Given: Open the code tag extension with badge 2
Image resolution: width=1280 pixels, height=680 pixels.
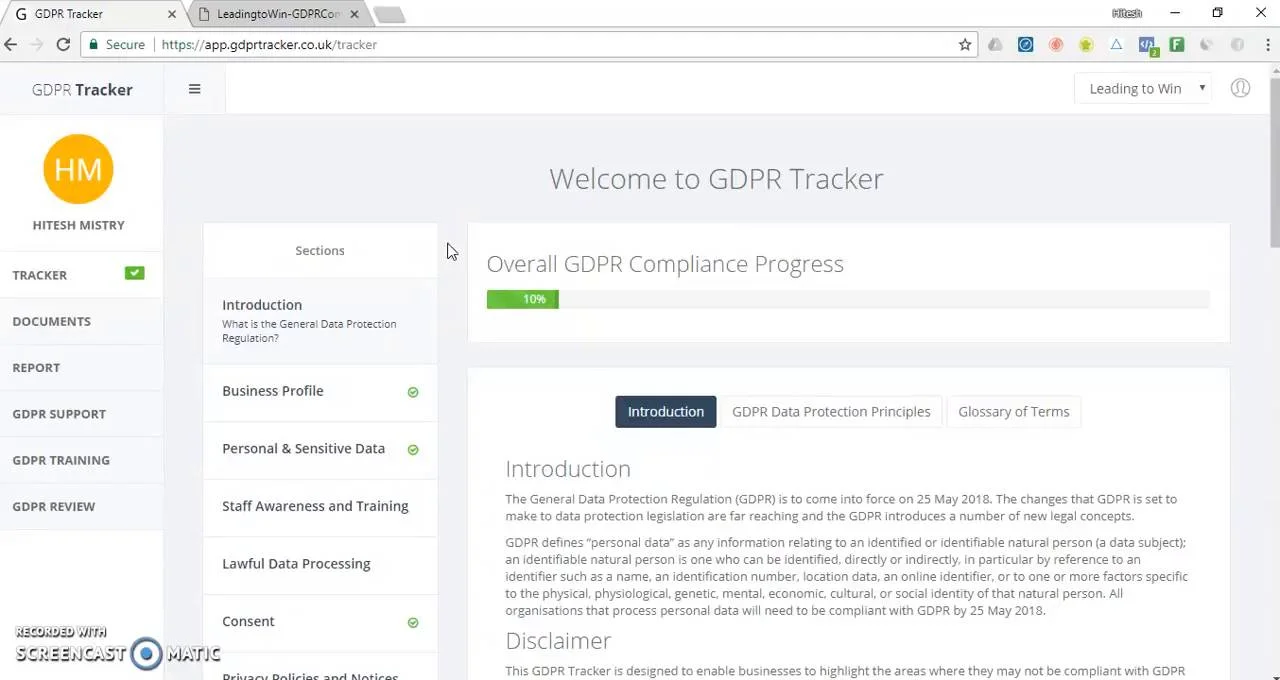Looking at the screenshot, I should click(x=1147, y=45).
